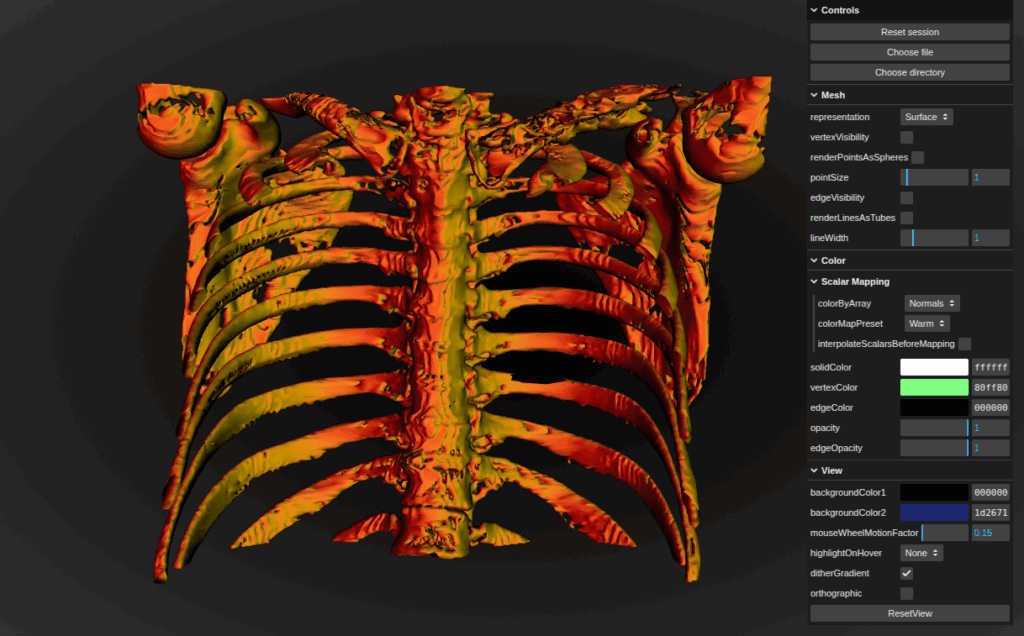Open the colorMapPreset Warm dropdown
This screenshot has width=1024, height=636.
[926, 323]
